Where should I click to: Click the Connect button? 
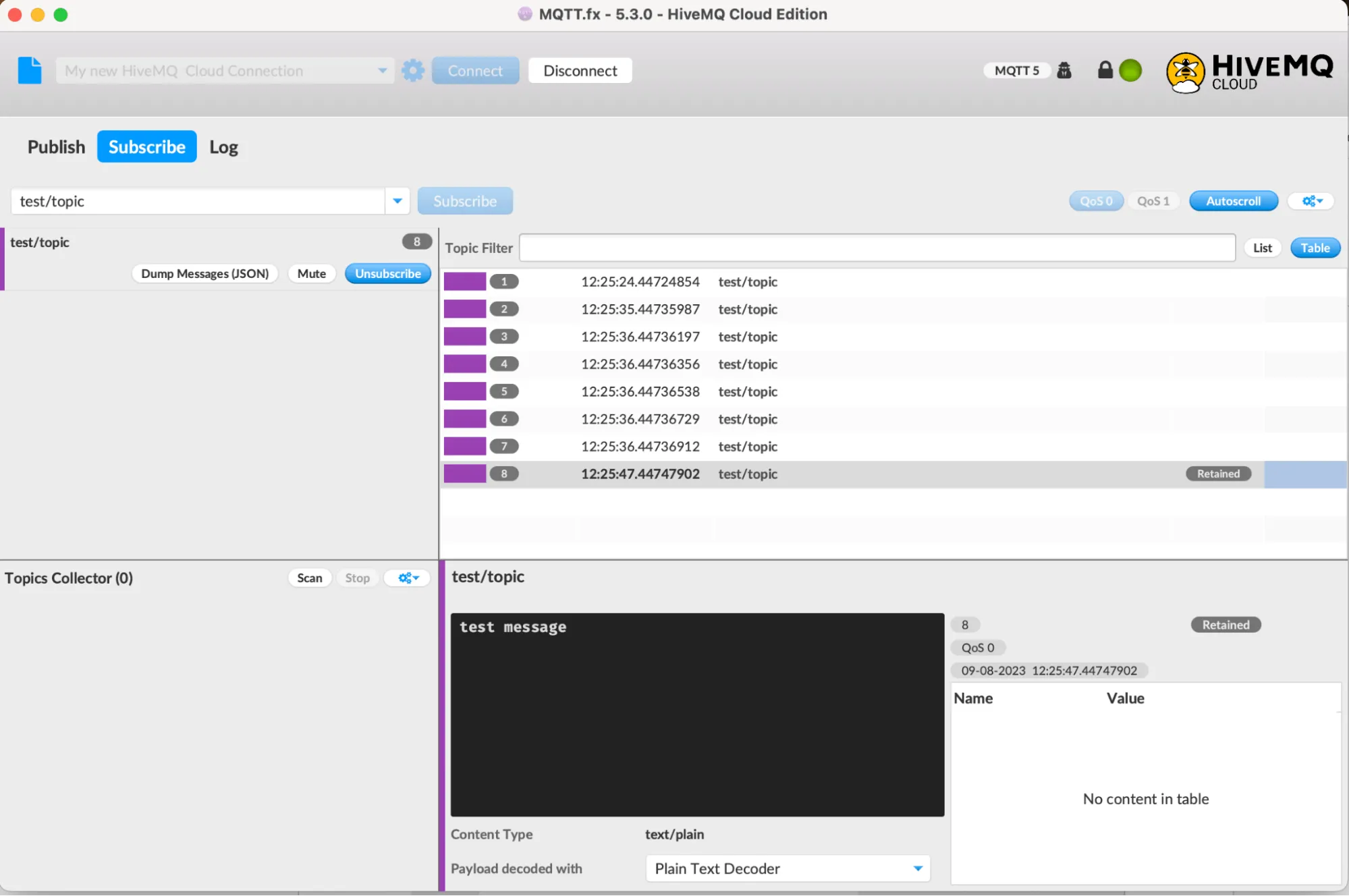475,71
